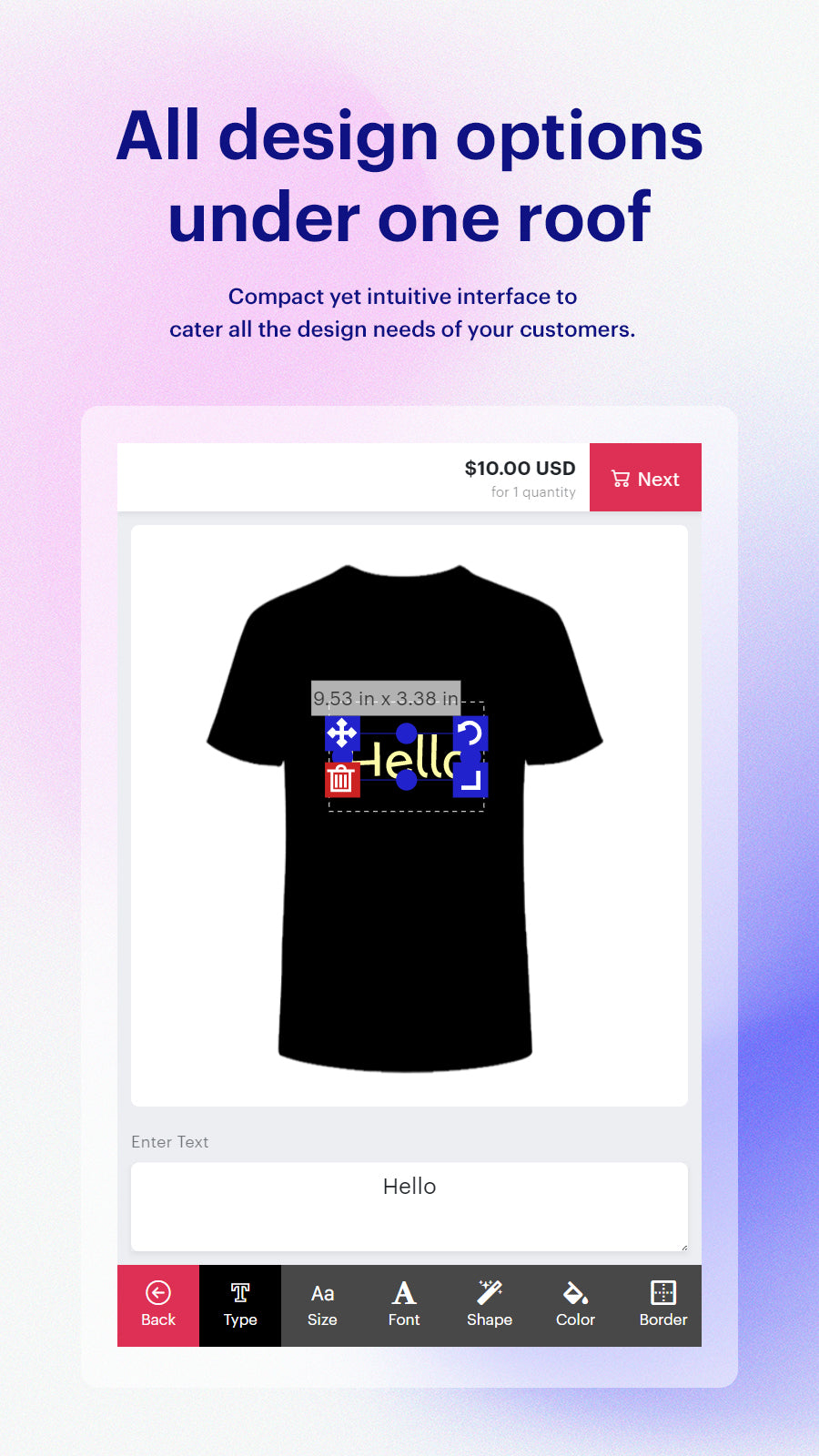Delete the Hello text with the trash icon

(x=342, y=780)
